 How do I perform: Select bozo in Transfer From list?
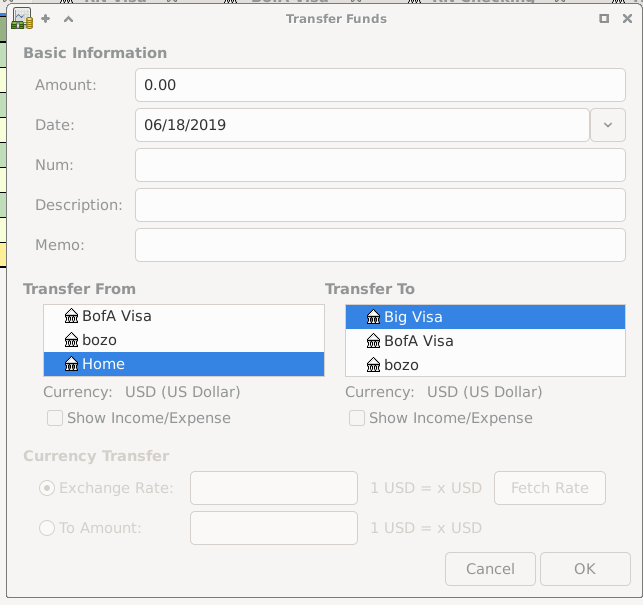coord(184,340)
